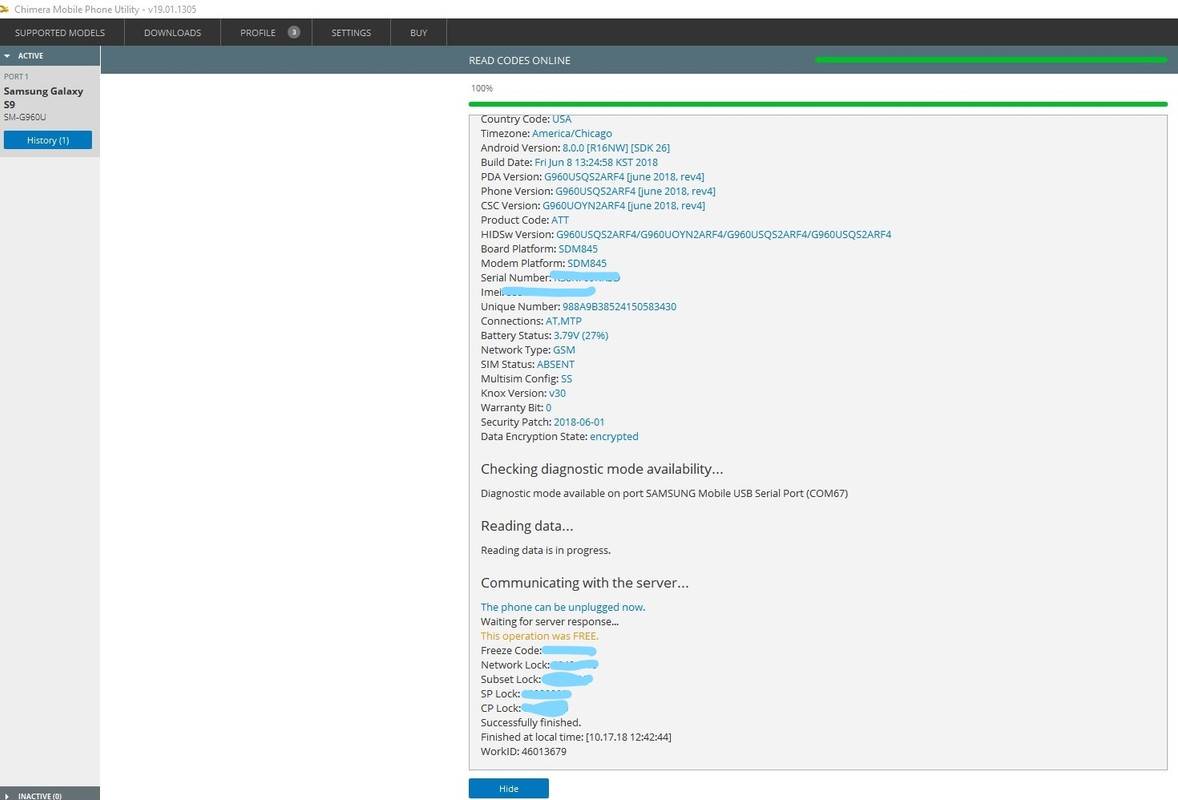Click the Security Patch value 2018-06-01
The height and width of the screenshot is (800, 1178).
[578, 422]
